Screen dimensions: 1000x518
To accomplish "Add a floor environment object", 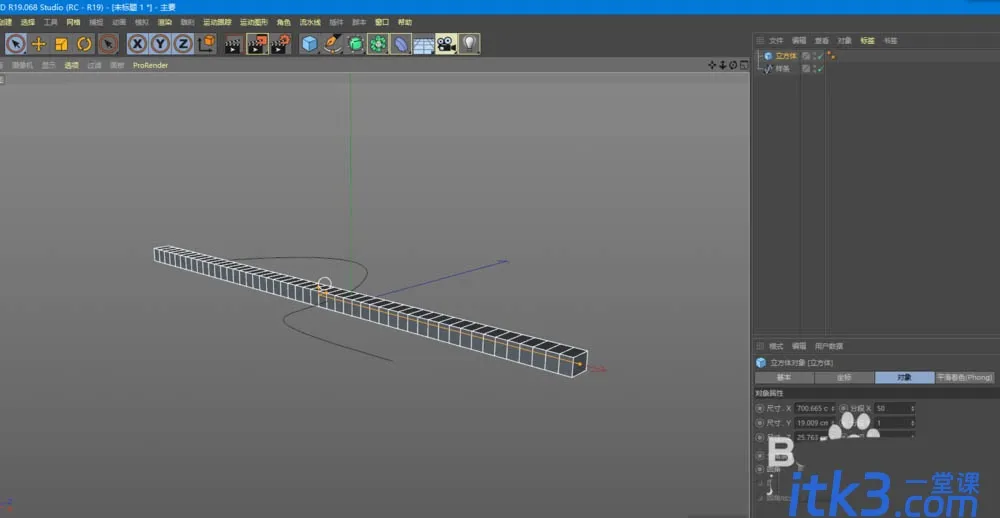I will click(x=423, y=44).
